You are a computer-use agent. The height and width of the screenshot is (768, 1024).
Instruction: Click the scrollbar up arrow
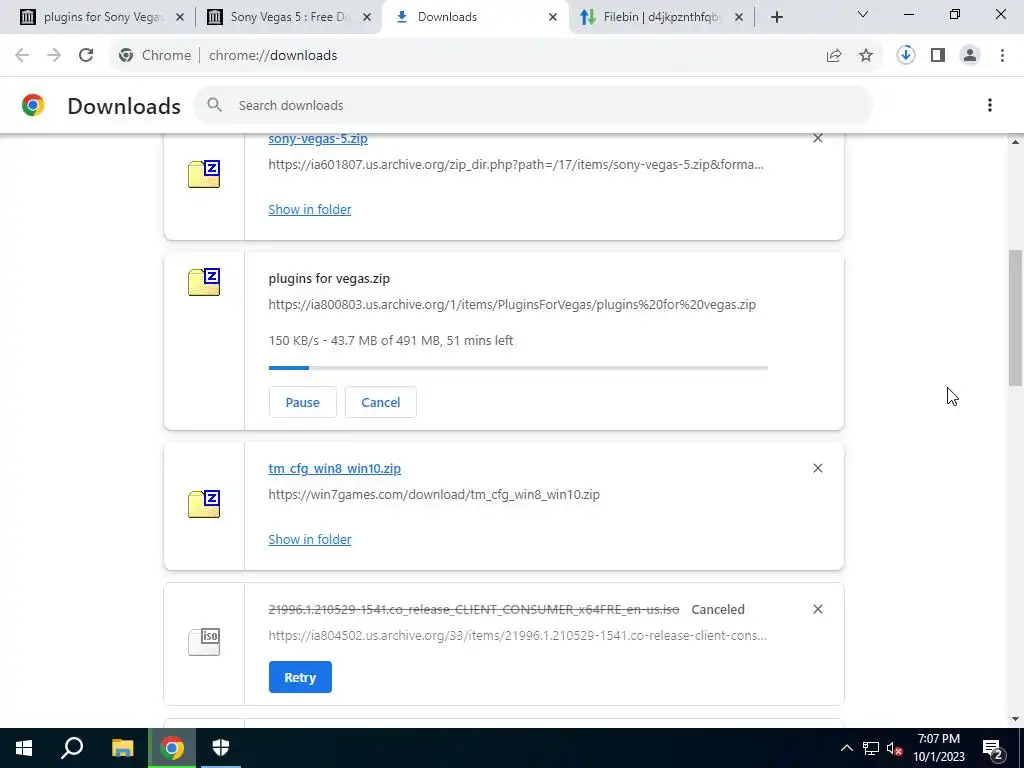1015,142
